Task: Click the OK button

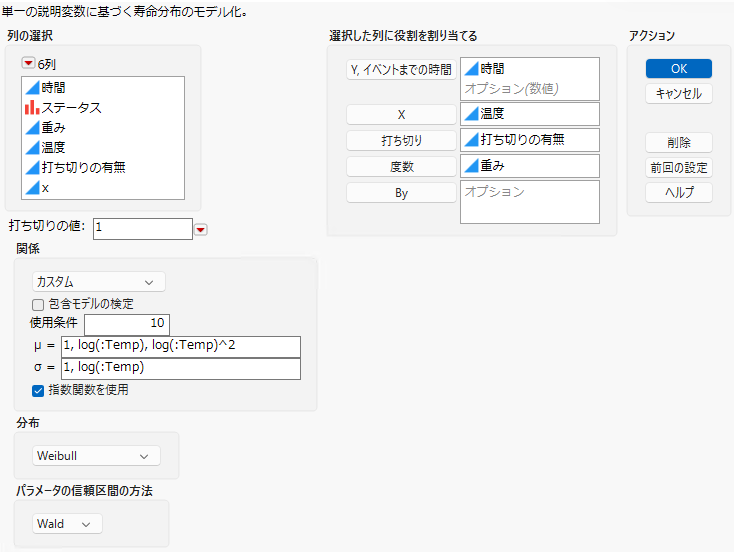Action: (679, 69)
